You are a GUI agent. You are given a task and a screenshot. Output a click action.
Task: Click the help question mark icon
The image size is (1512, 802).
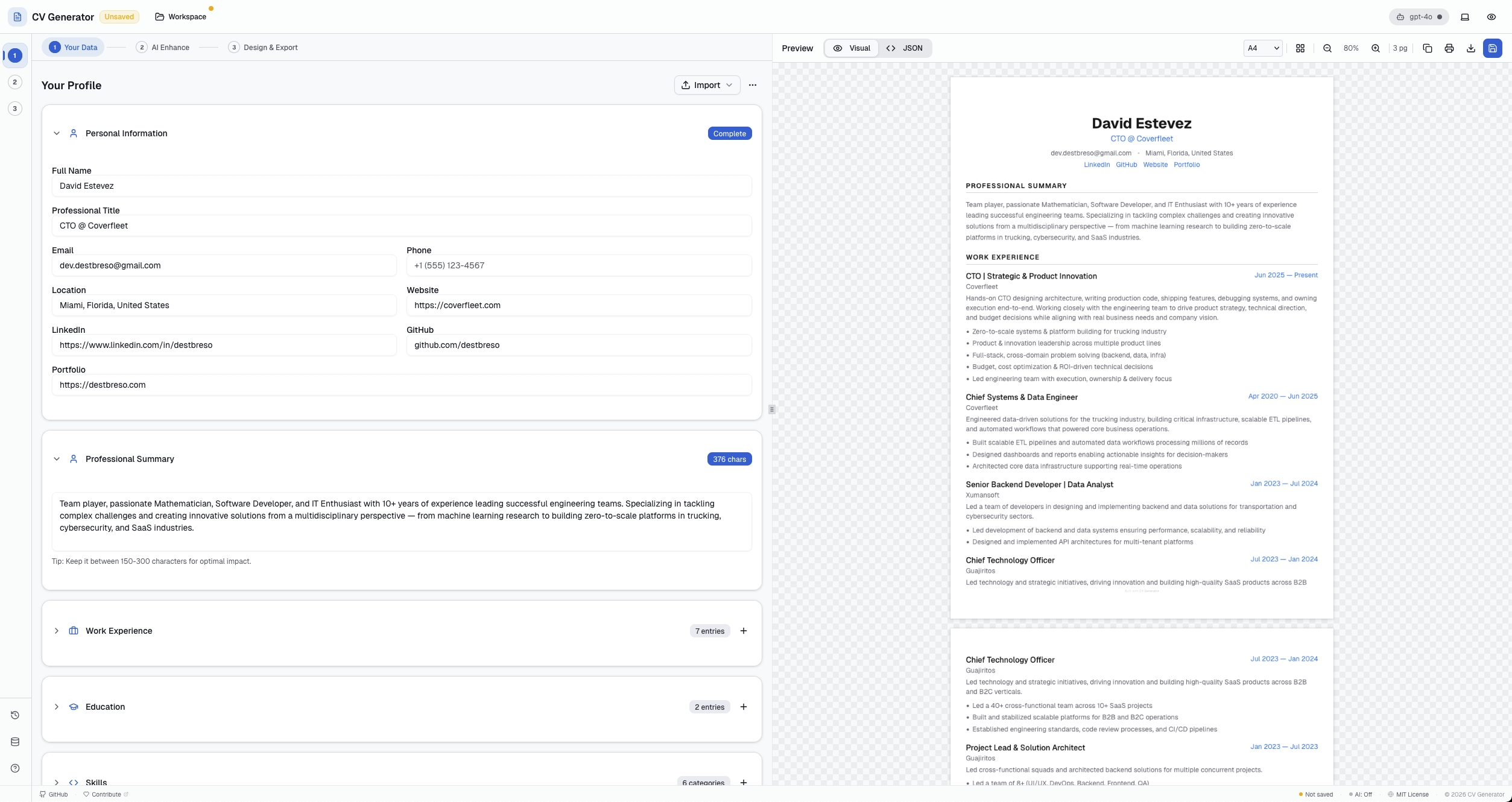pyautogui.click(x=14, y=768)
